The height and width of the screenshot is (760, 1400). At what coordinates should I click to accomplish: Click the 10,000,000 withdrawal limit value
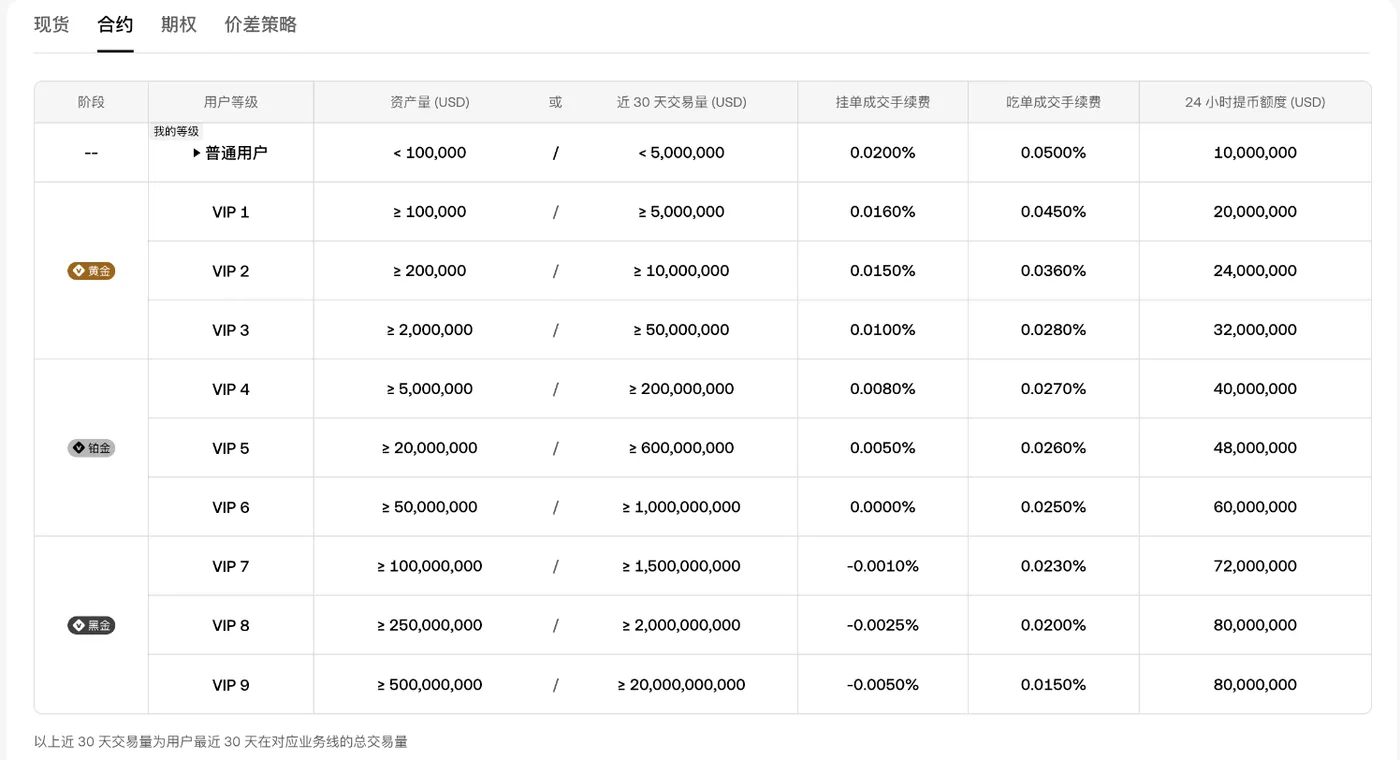tap(1255, 153)
